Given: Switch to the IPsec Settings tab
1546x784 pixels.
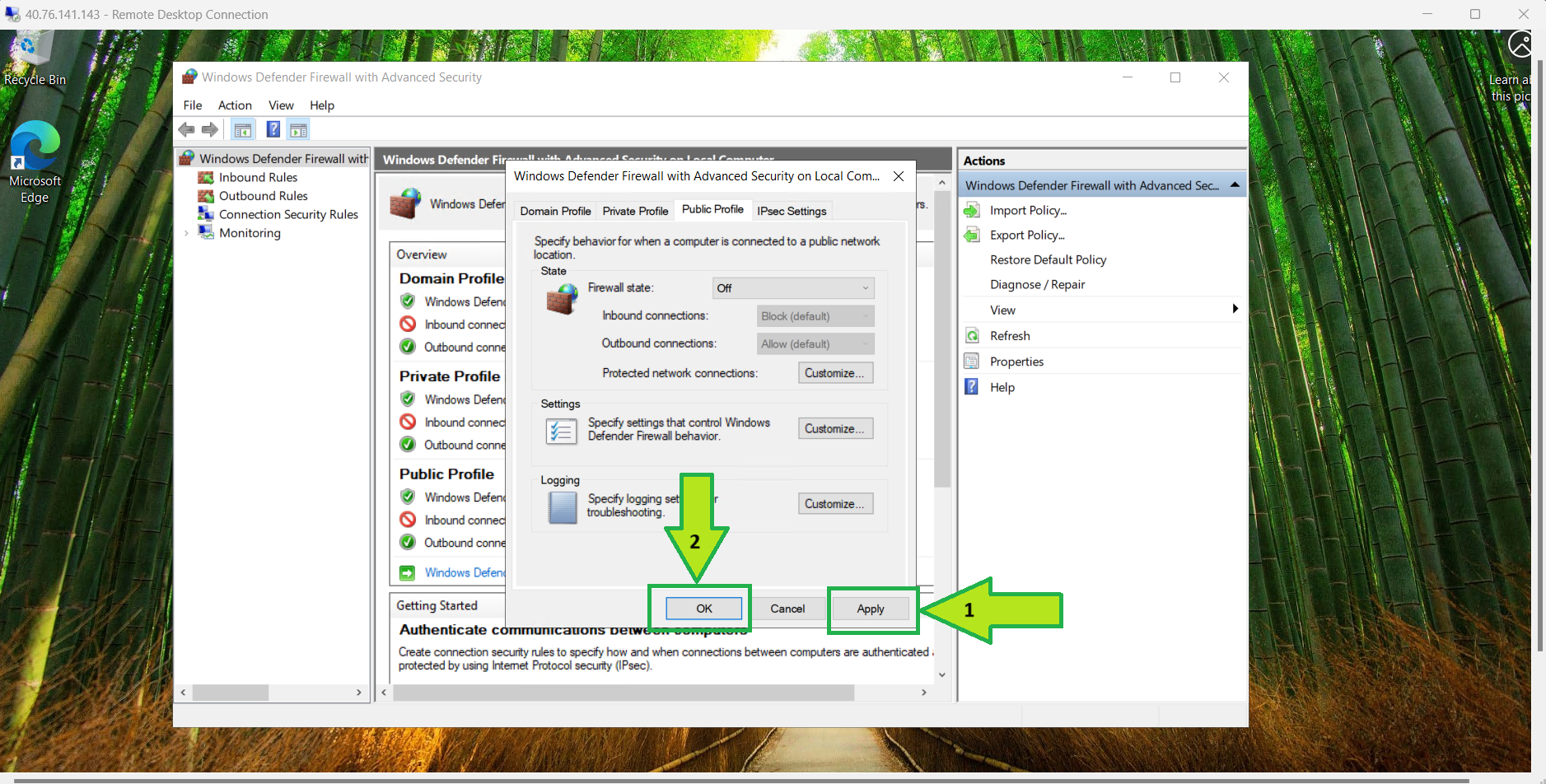Looking at the screenshot, I should click(792, 211).
